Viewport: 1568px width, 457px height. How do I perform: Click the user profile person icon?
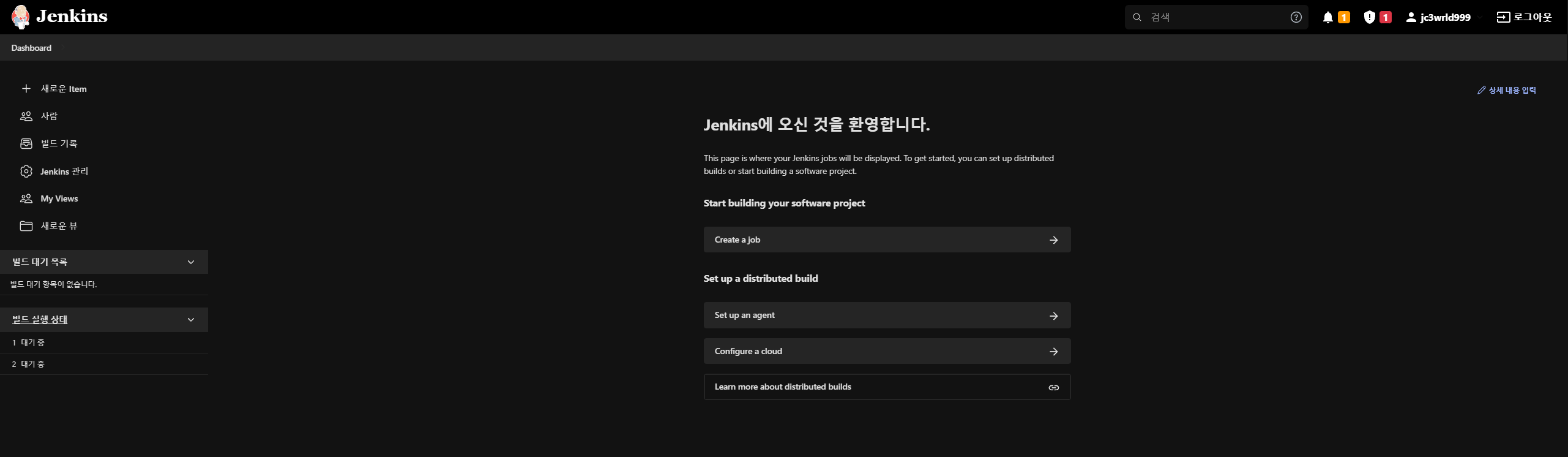pos(1411,17)
